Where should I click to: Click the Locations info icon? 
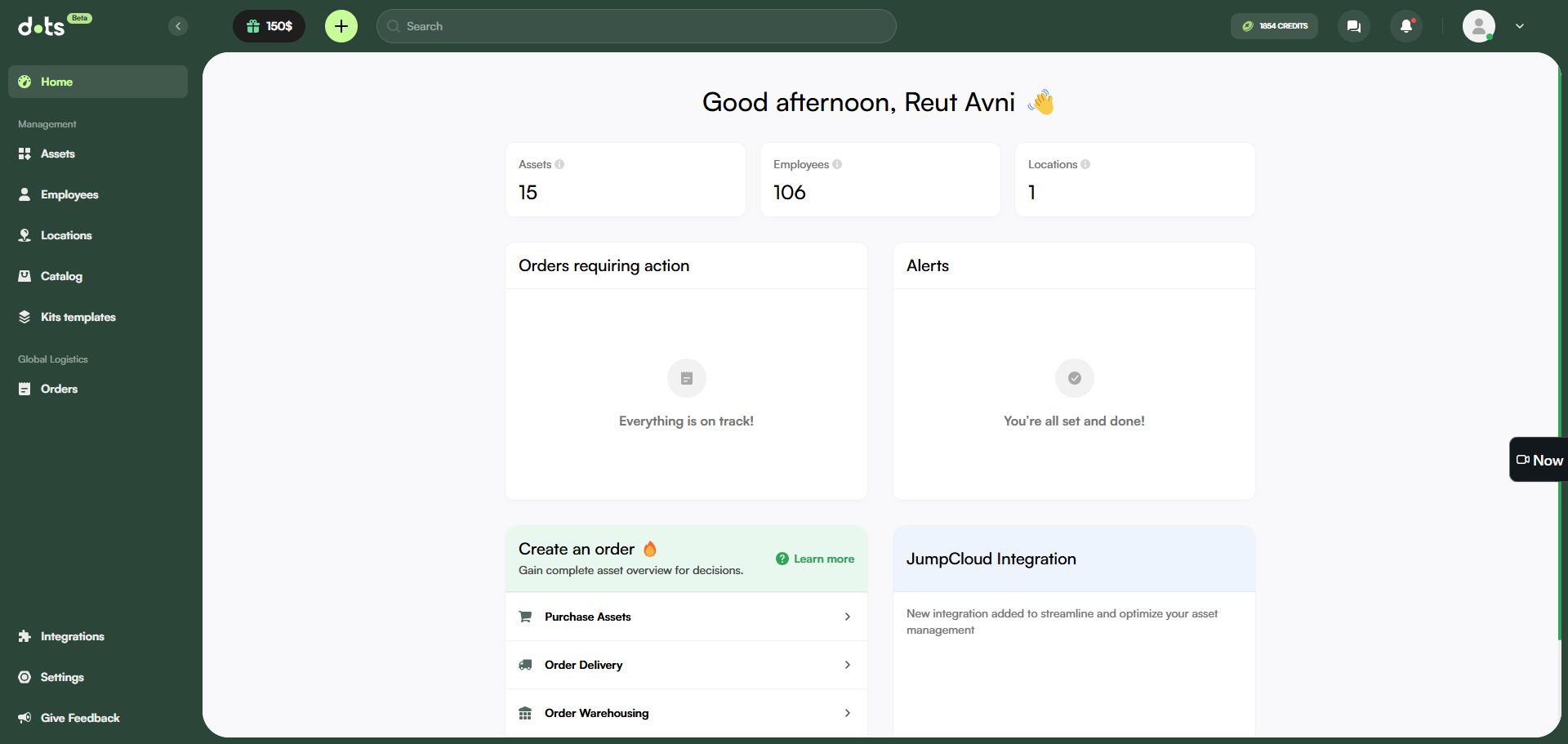[1085, 164]
